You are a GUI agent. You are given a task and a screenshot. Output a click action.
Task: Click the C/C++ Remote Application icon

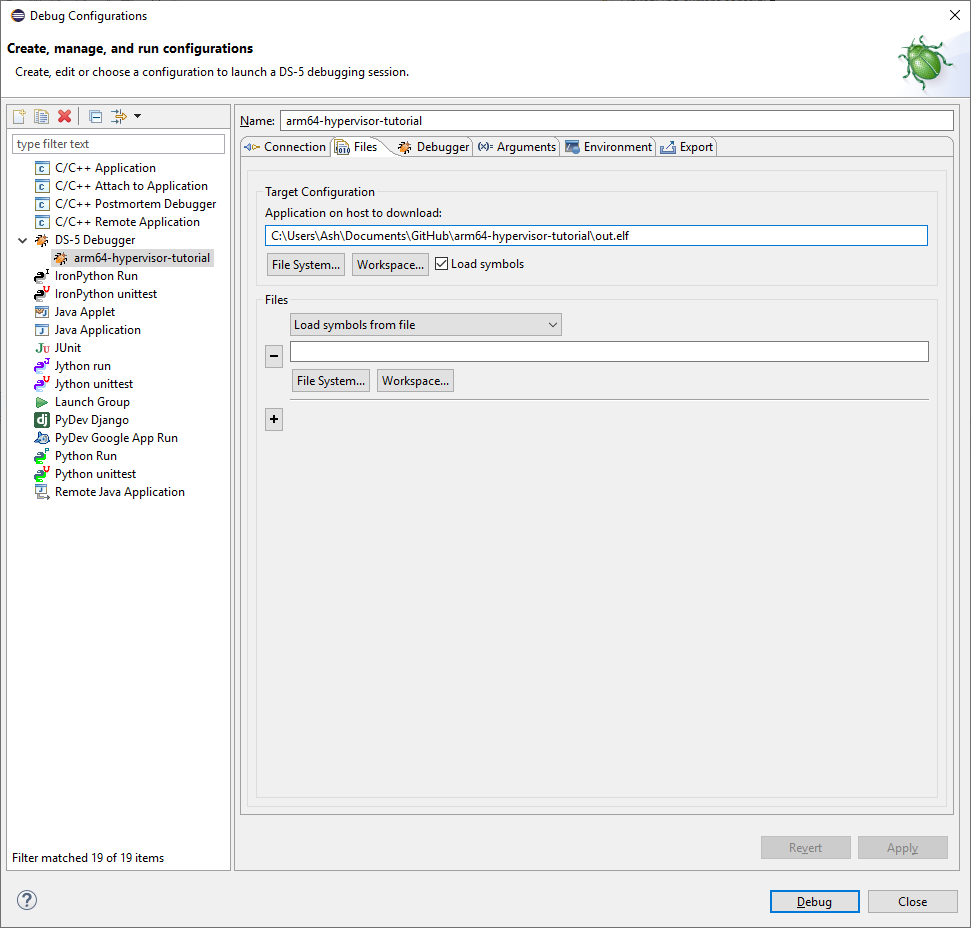(41, 222)
